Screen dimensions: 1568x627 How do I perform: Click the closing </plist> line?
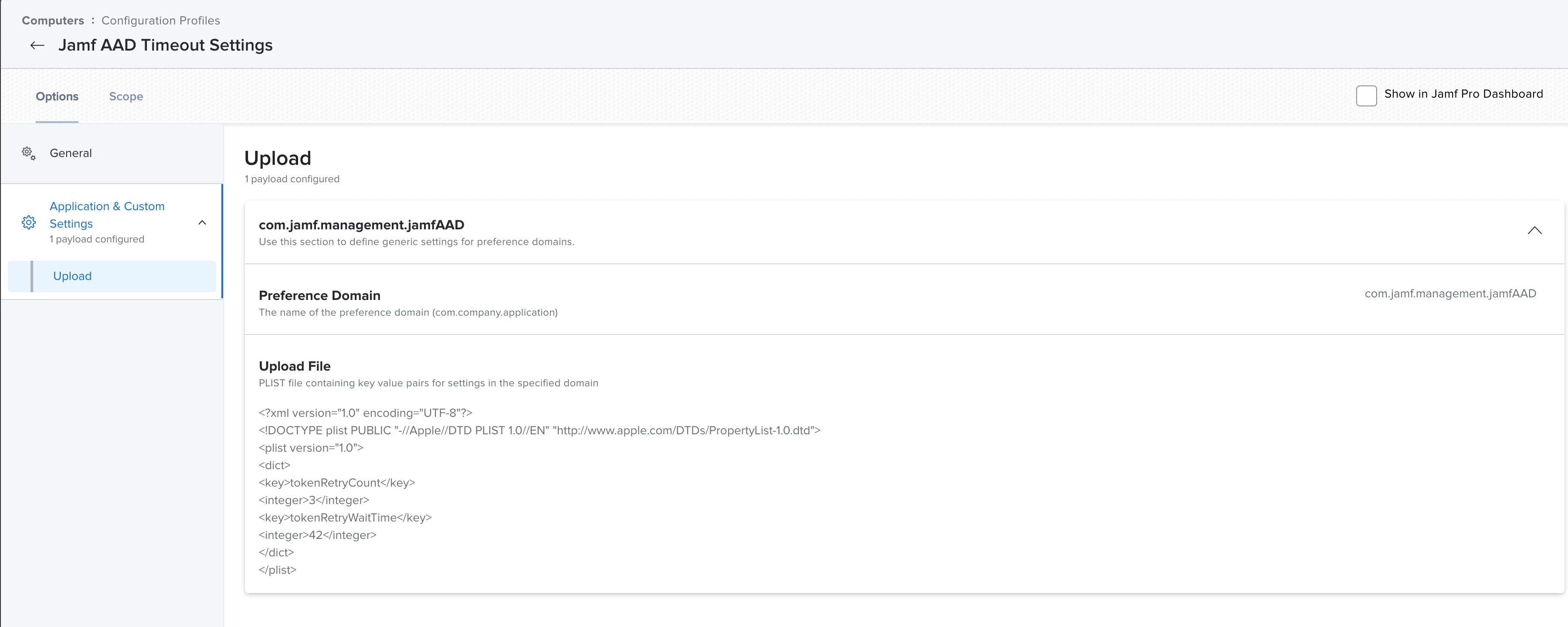[x=278, y=570]
